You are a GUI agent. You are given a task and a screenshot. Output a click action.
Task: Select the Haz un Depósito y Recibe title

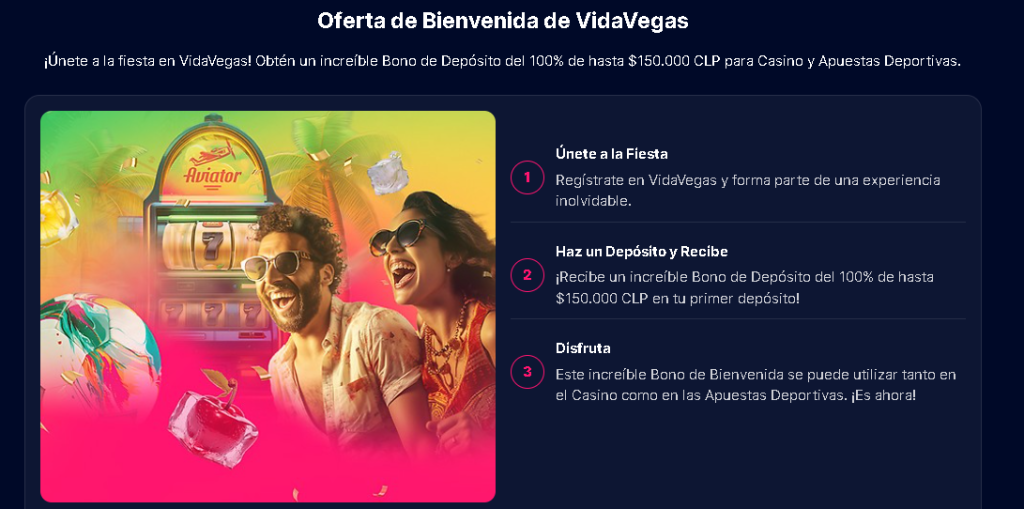(641, 252)
